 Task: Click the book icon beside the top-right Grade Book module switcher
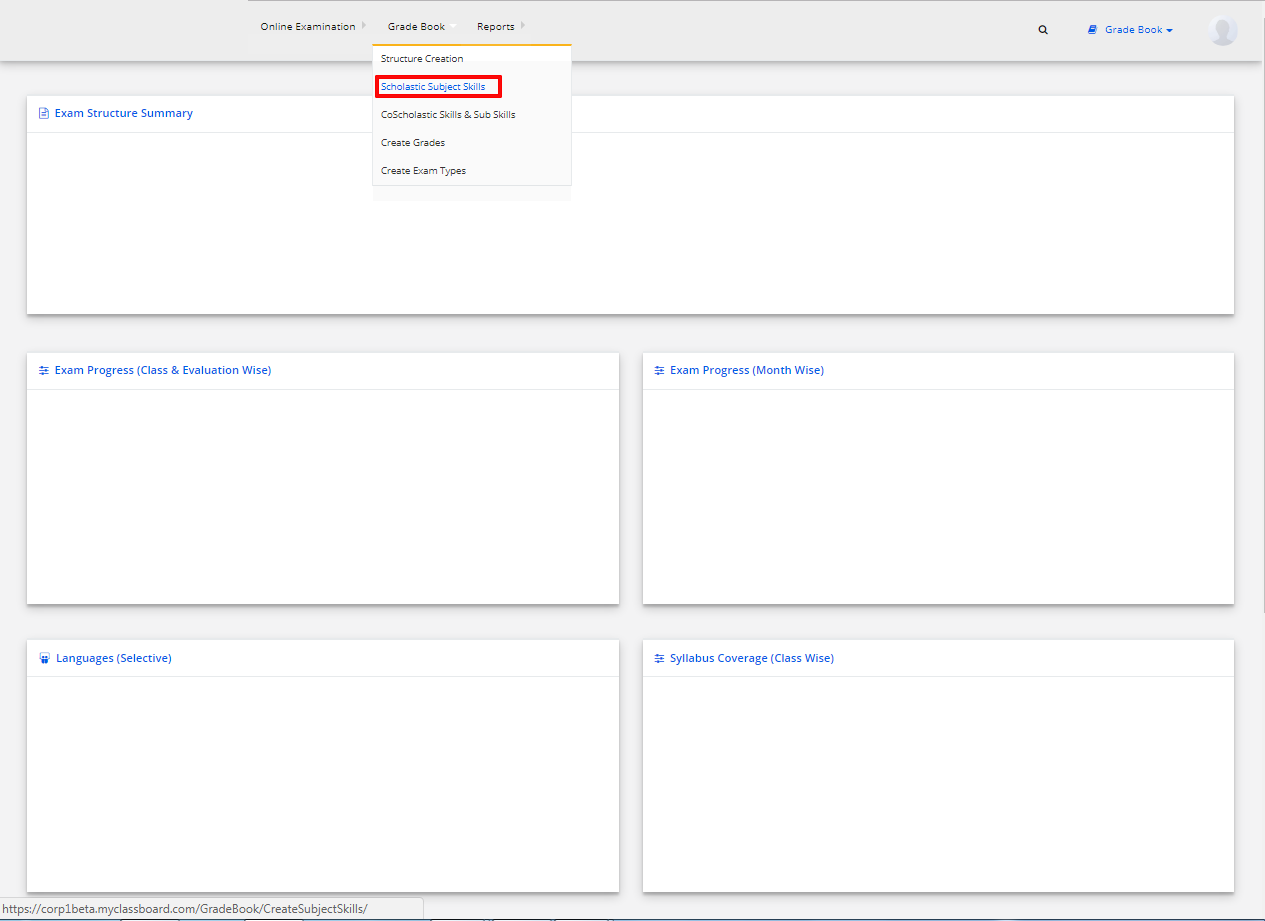[1093, 30]
